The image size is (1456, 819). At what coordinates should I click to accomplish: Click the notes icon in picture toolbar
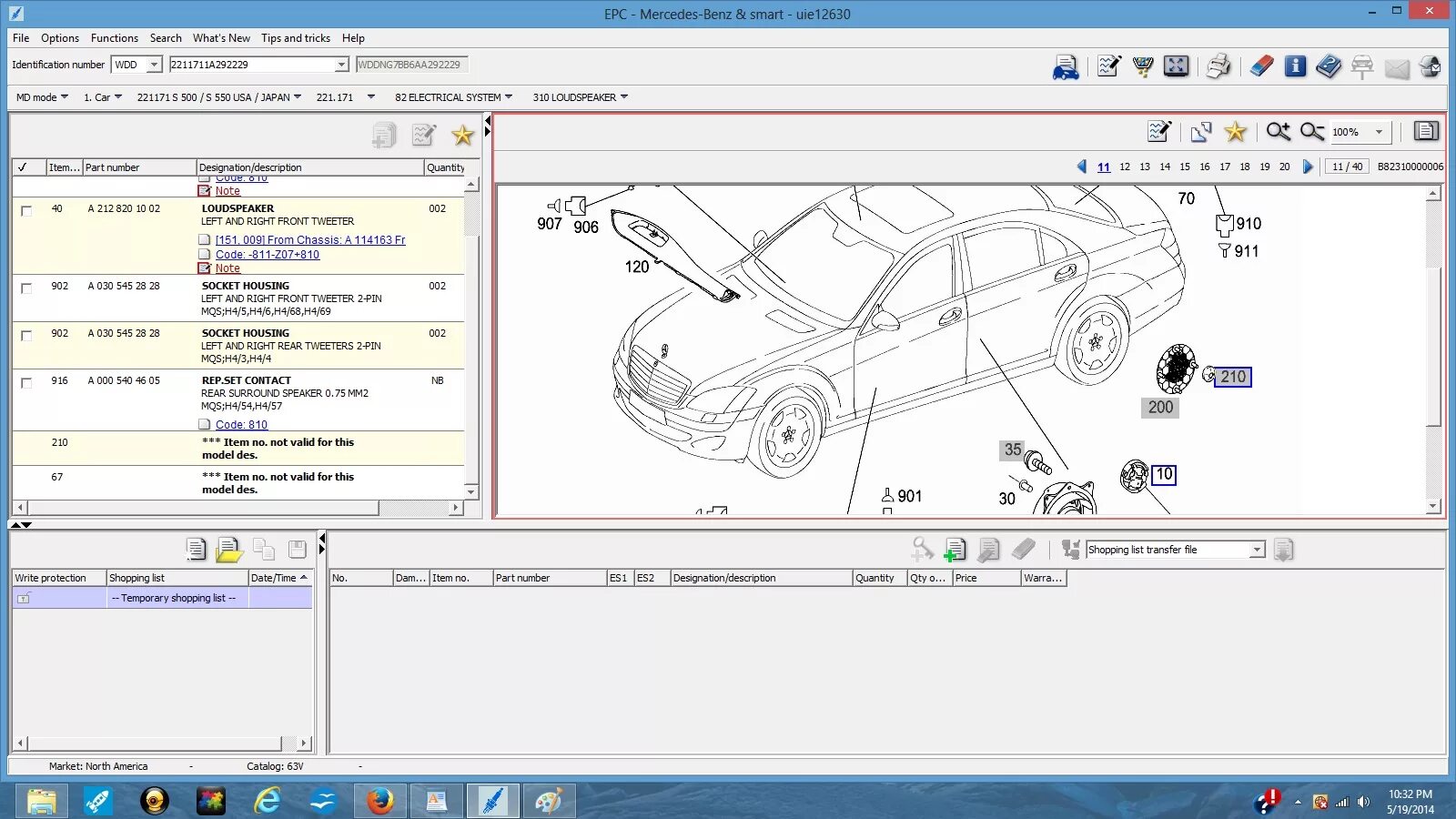click(1159, 131)
